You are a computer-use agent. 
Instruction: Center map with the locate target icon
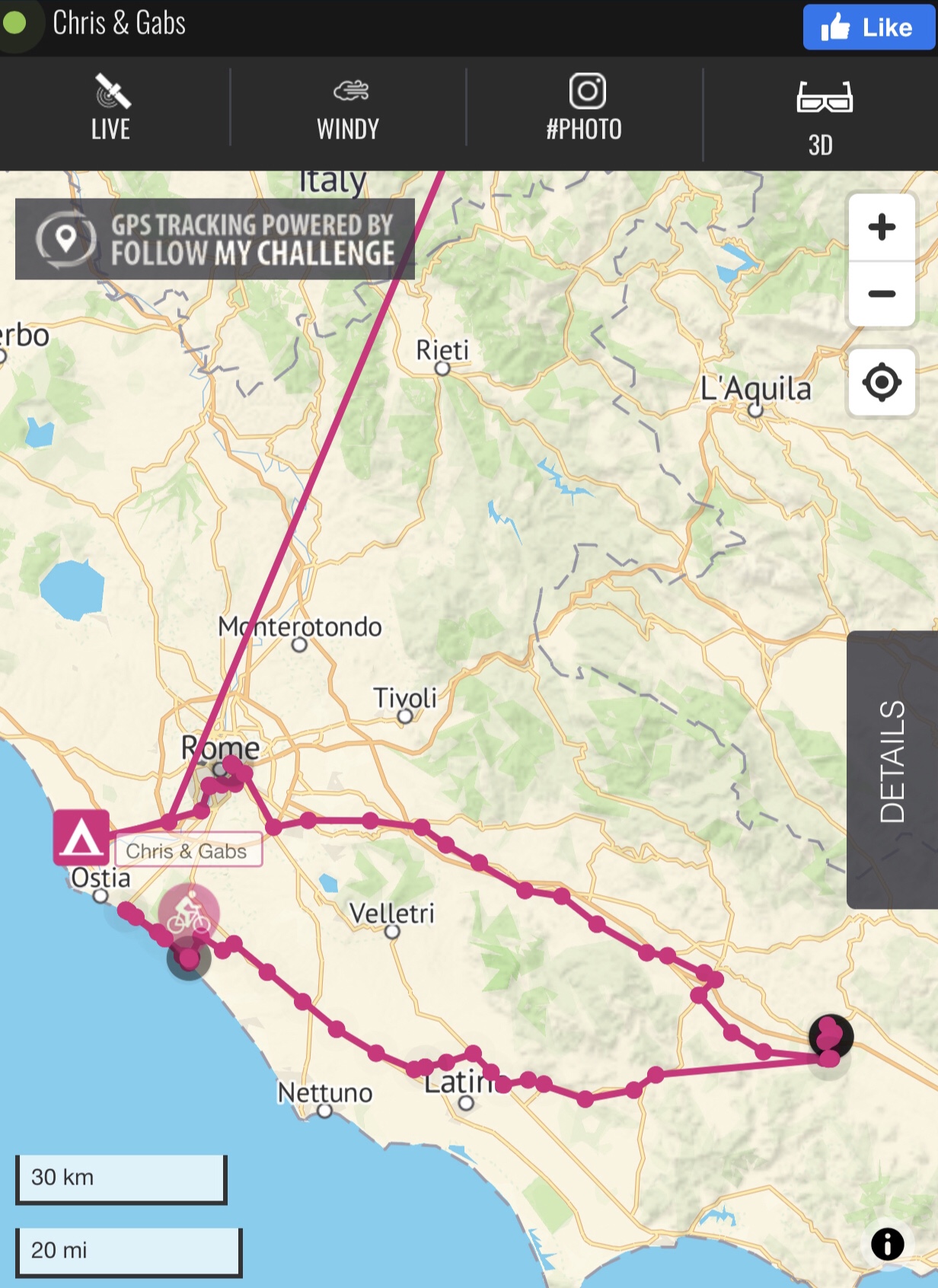[x=882, y=382]
